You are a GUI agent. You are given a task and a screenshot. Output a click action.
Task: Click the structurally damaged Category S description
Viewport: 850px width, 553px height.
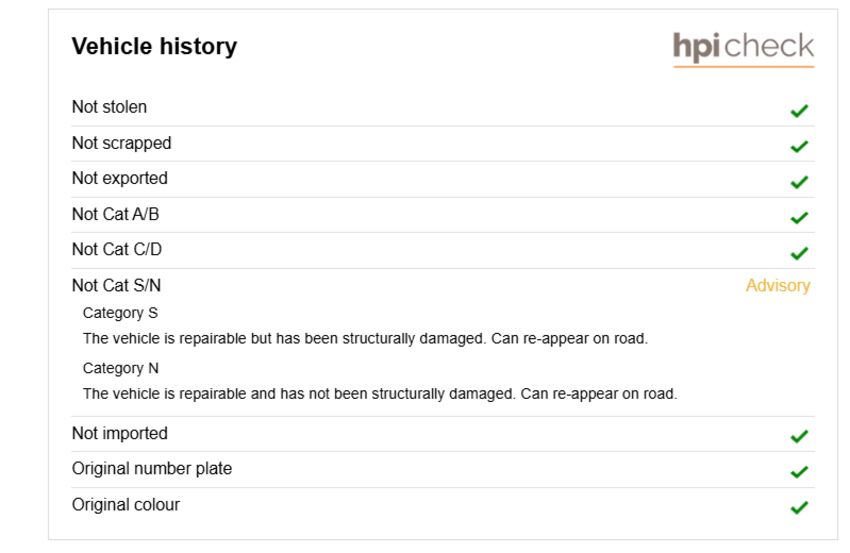(365, 338)
